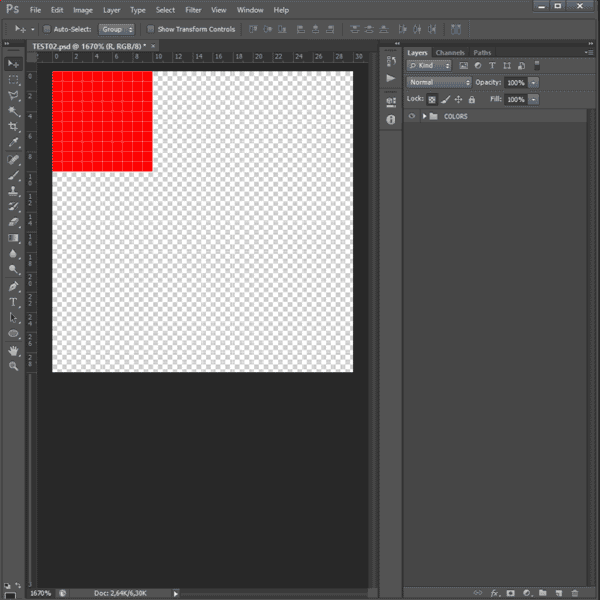Viewport: 600px width, 600px height.
Task: Select the Magic Wand tool
Action: click(13, 111)
